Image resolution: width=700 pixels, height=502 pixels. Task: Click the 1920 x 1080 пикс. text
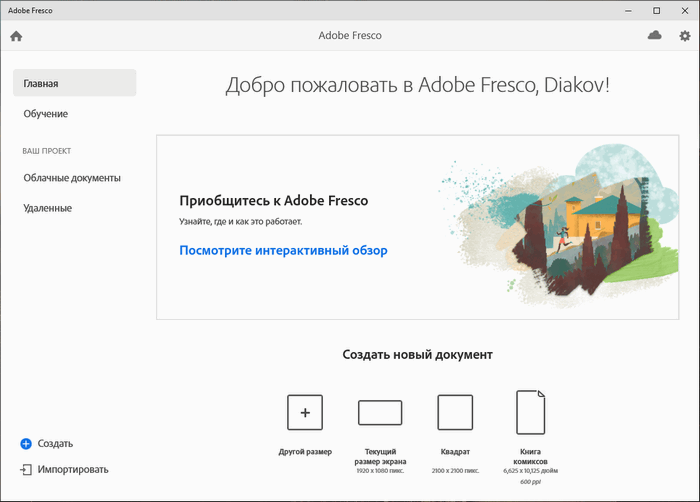click(380, 471)
